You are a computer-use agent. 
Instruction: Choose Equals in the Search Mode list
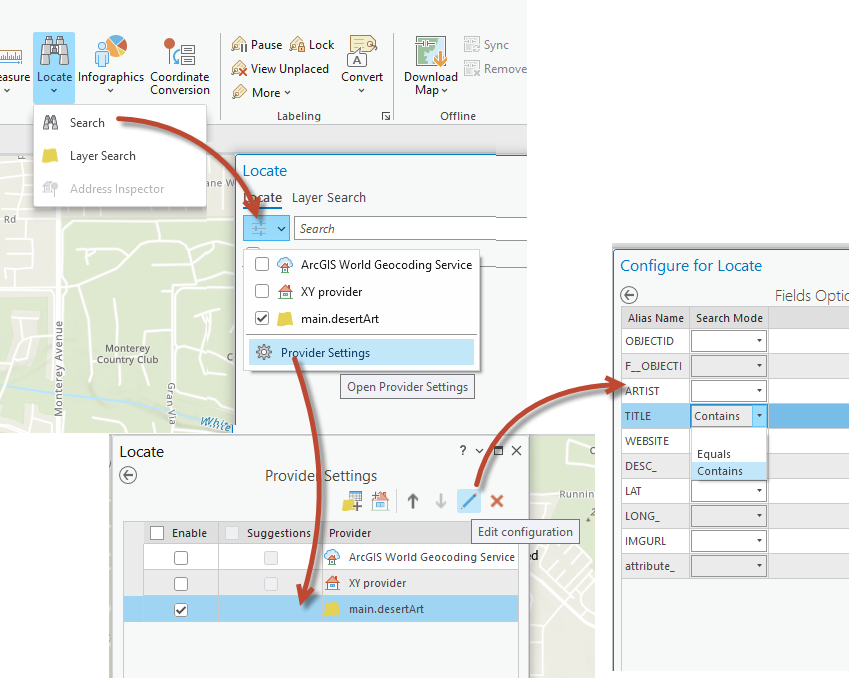(729, 454)
